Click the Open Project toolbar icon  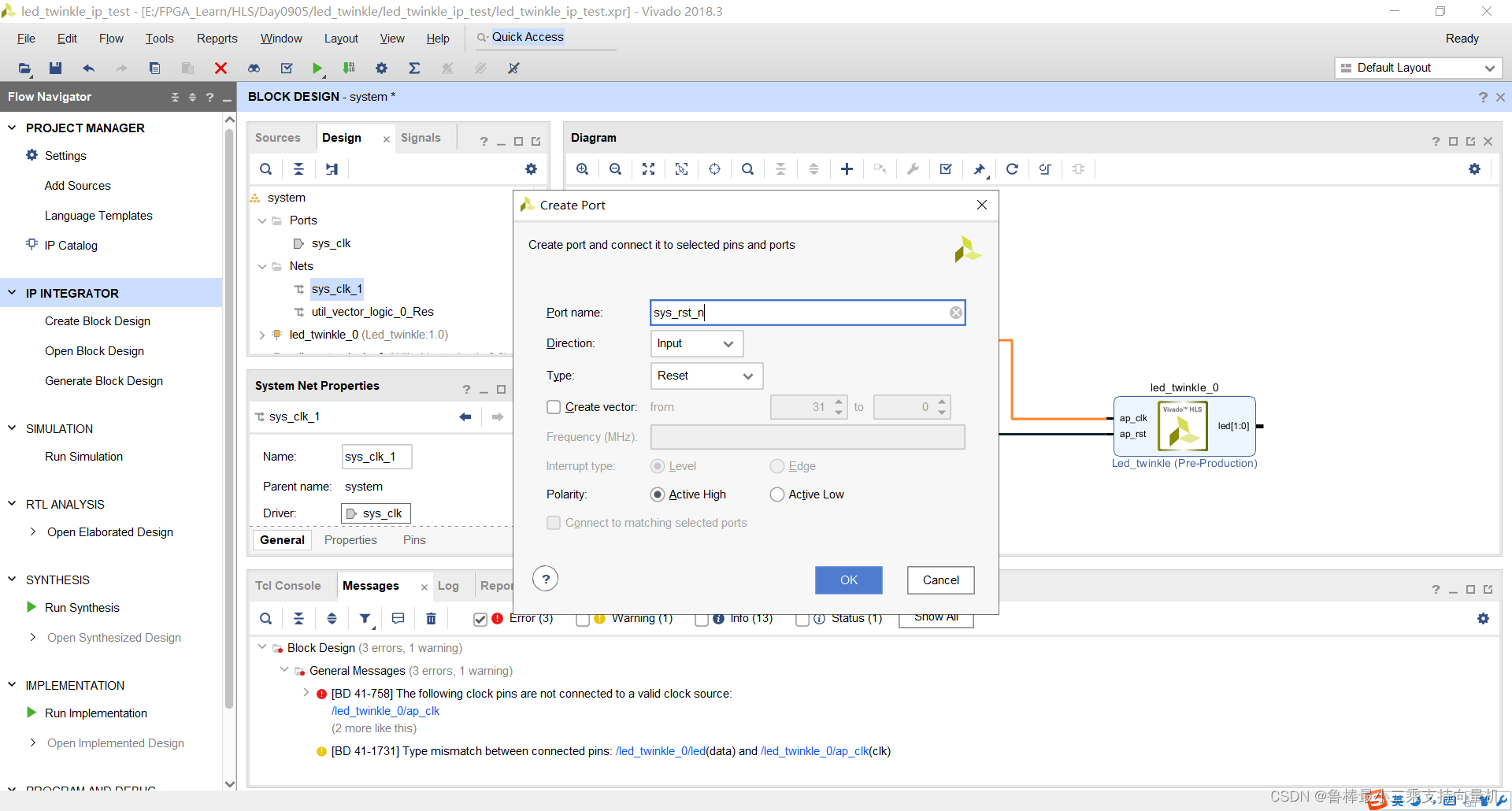(x=24, y=69)
